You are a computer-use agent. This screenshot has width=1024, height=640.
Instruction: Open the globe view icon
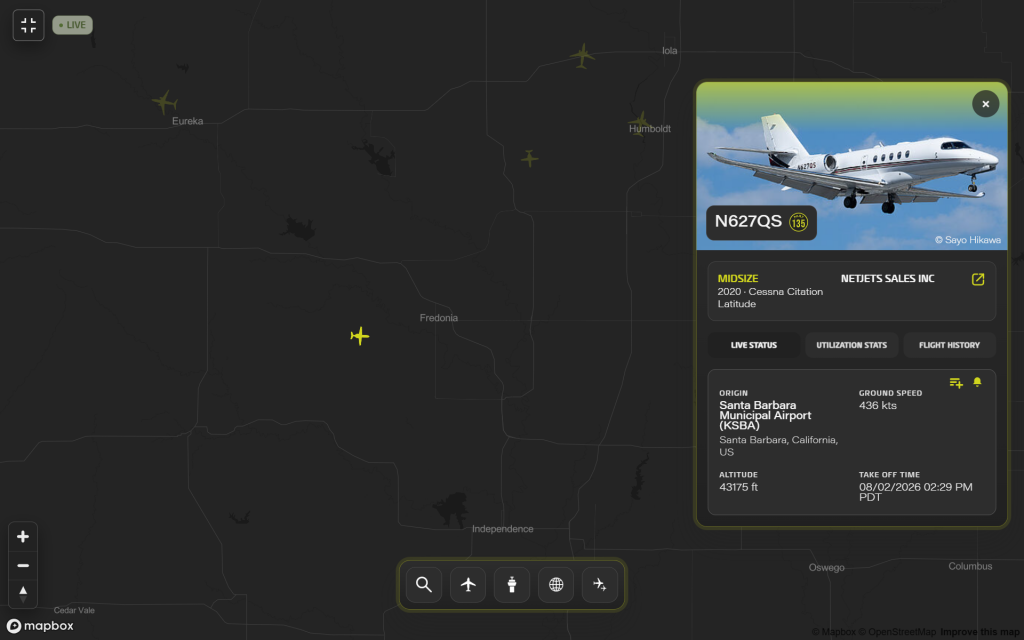(x=556, y=584)
